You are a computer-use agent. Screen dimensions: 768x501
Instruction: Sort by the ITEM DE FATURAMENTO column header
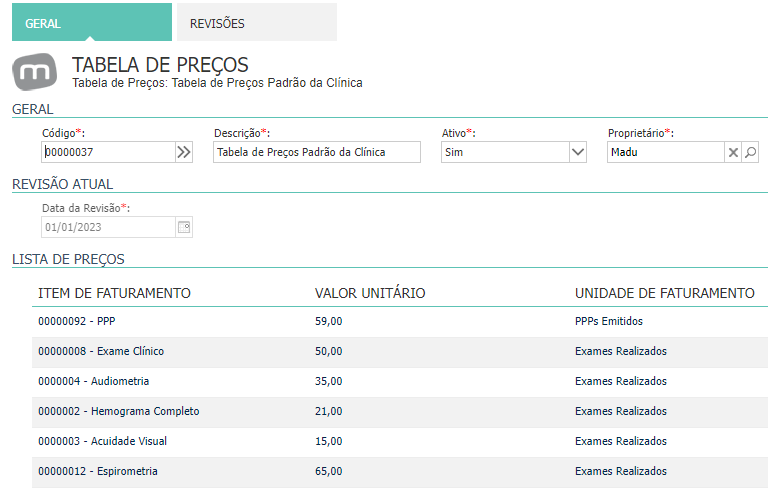tap(114, 293)
